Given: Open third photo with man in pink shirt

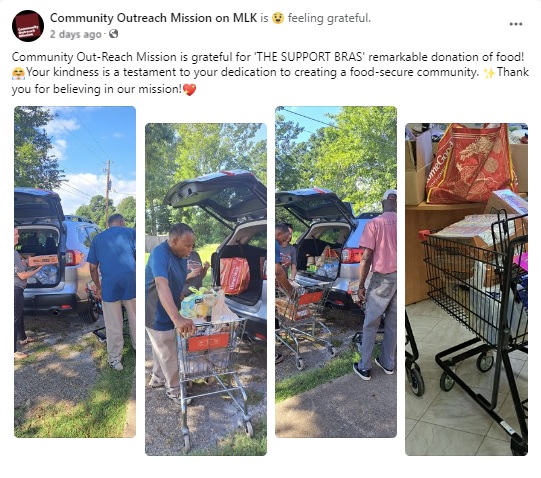Looking at the screenshot, I should point(336,272).
